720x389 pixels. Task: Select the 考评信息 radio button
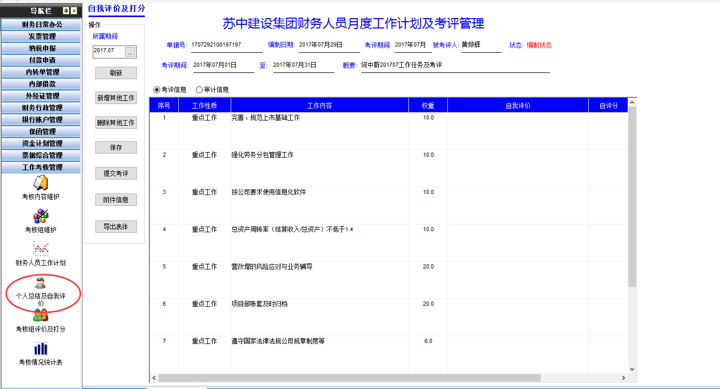[157, 90]
